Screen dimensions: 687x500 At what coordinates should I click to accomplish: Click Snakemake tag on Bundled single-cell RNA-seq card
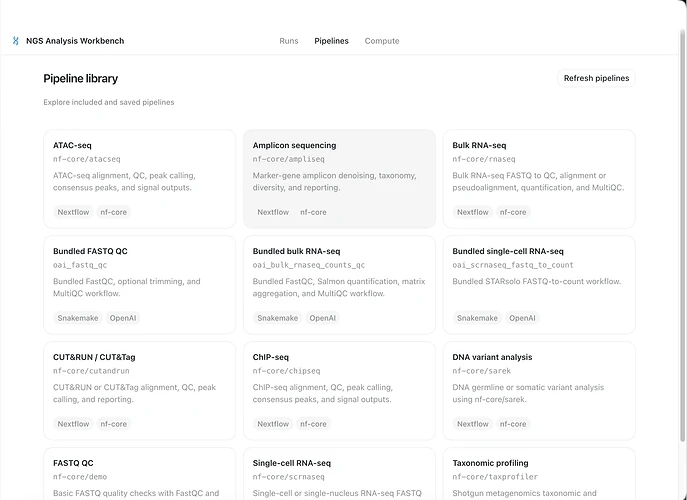click(x=478, y=318)
